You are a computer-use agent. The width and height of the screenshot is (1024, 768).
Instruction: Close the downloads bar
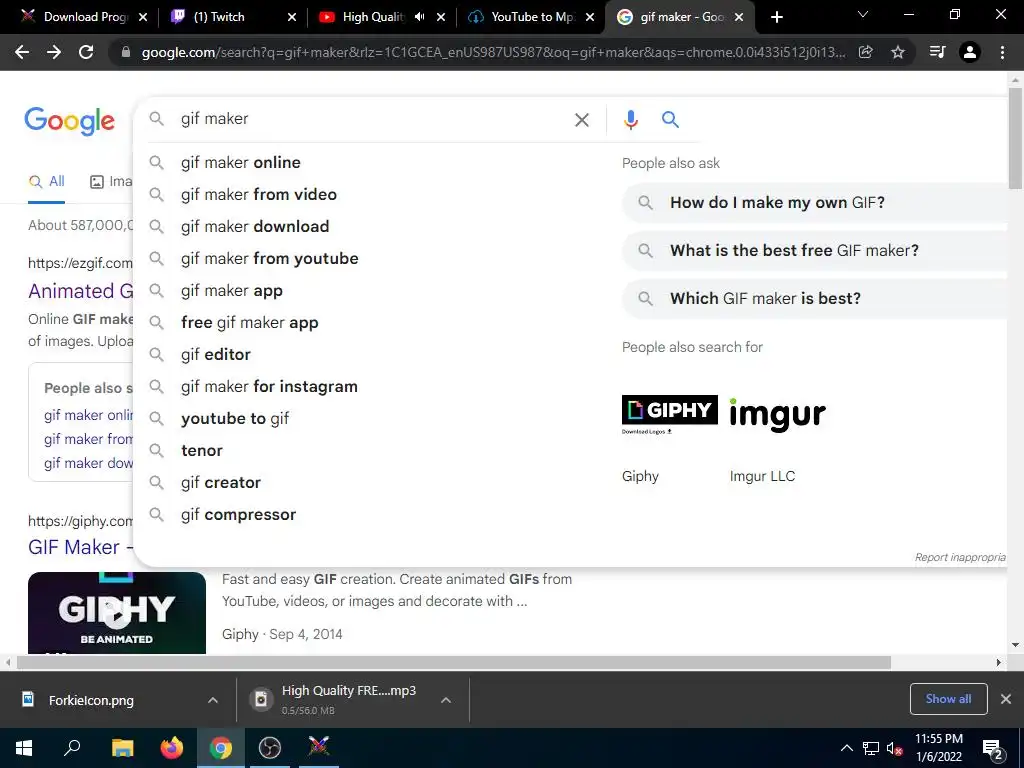1006,699
